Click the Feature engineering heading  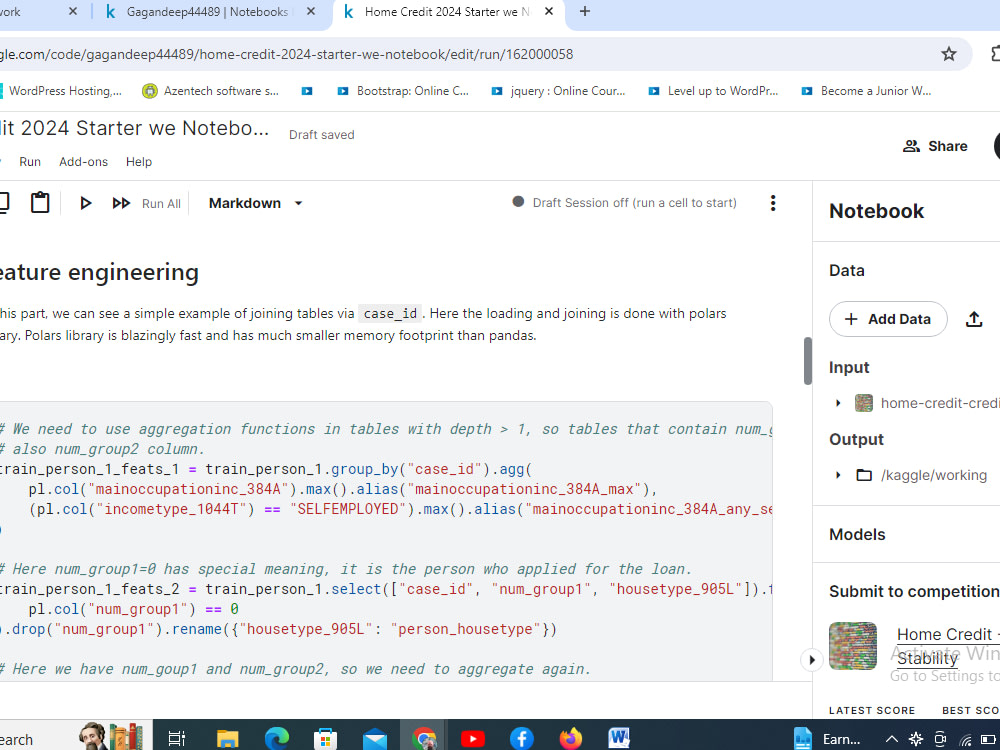[99, 272]
